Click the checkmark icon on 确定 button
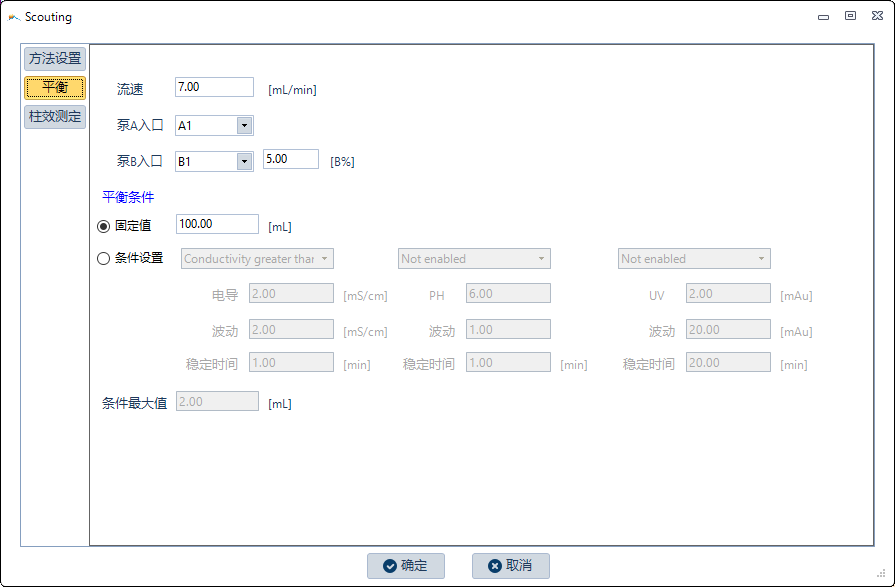This screenshot has width=895, height=587. [389, 566]
